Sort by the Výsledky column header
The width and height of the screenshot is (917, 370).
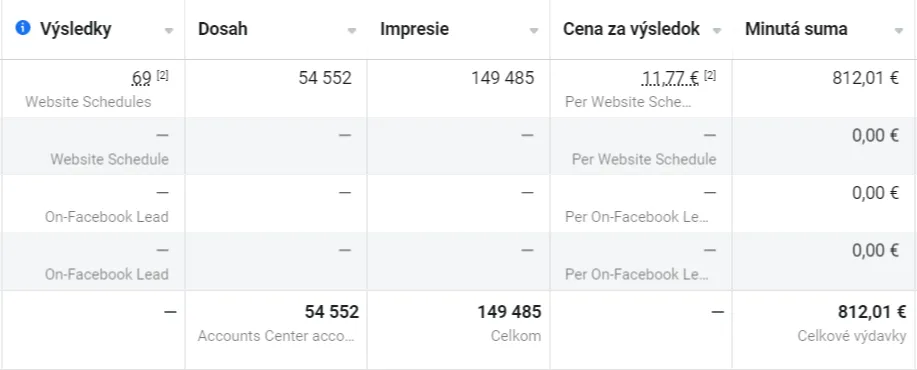point(75,29)
